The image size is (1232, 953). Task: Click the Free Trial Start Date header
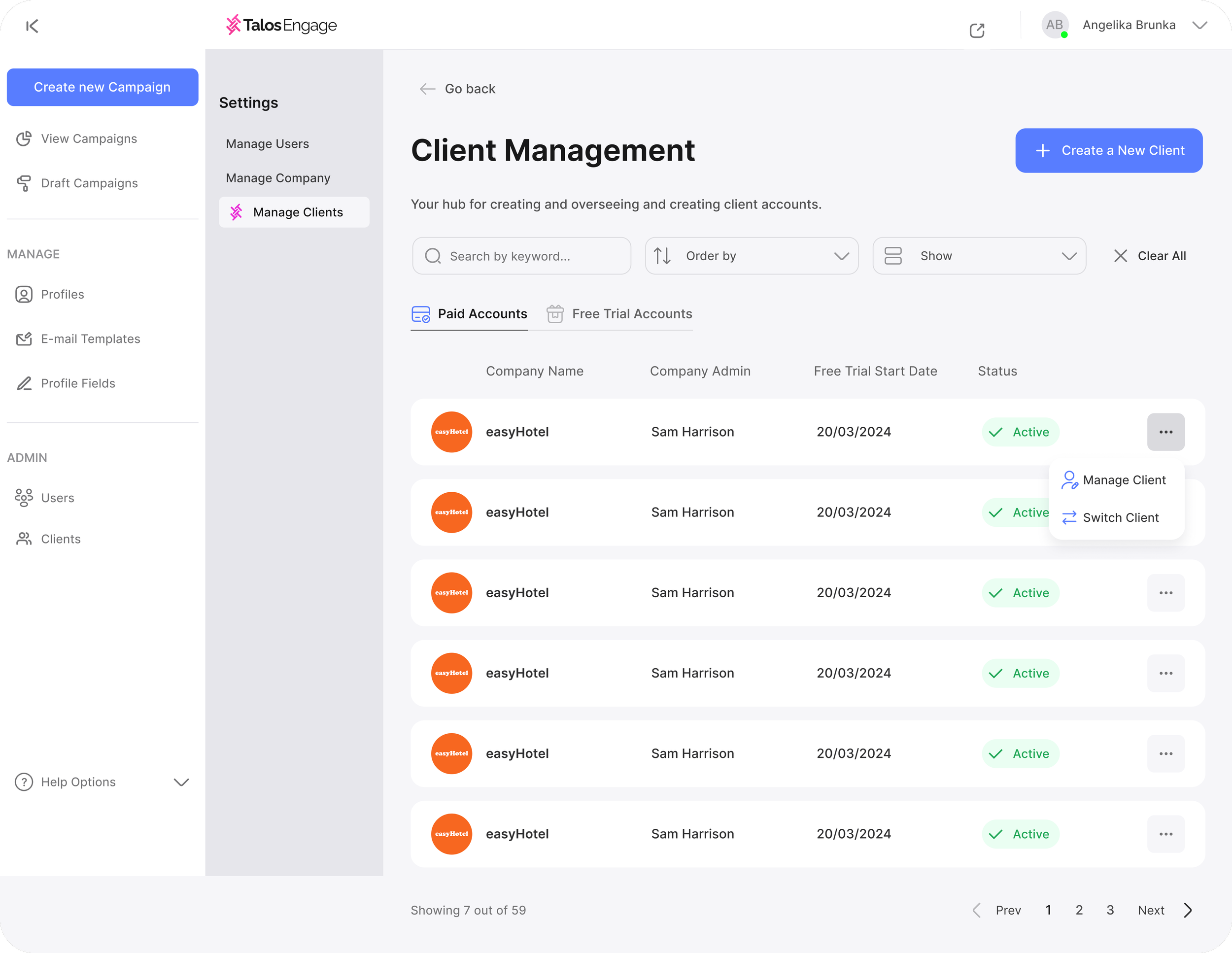click(x=876, y=371)
